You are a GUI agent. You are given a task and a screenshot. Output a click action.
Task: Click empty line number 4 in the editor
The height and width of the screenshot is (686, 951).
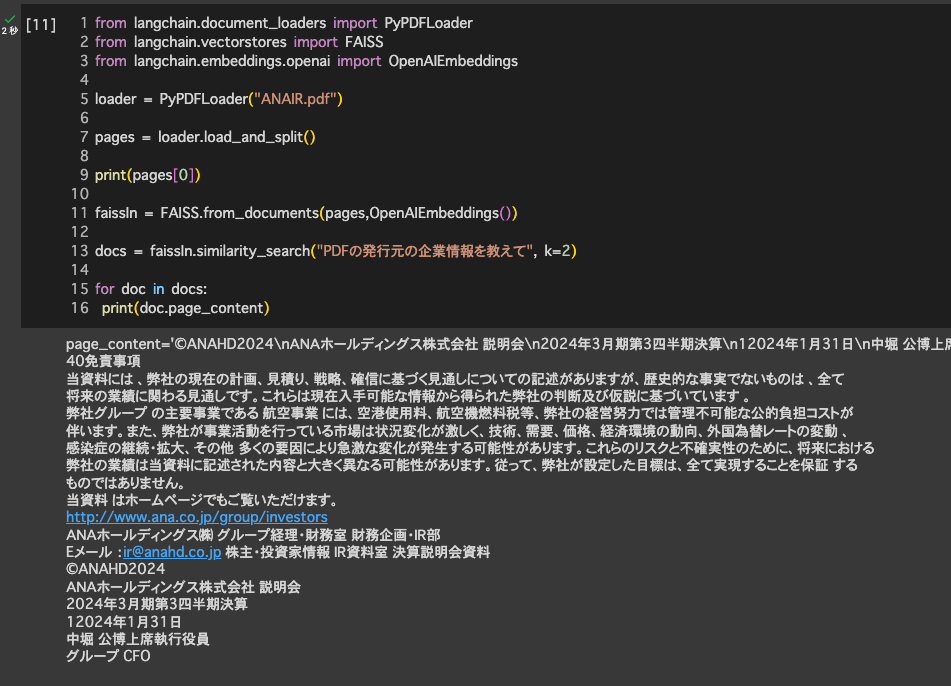pos(84,80)
